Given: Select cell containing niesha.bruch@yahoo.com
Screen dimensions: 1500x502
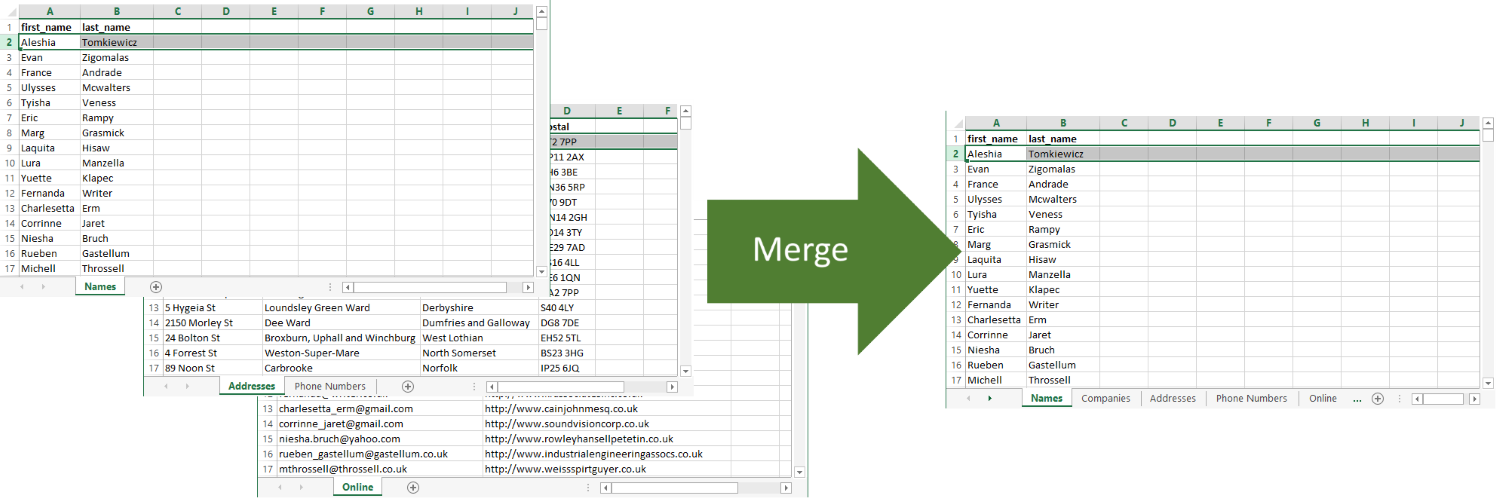Looking at the screenshot, I should point(340,438).
